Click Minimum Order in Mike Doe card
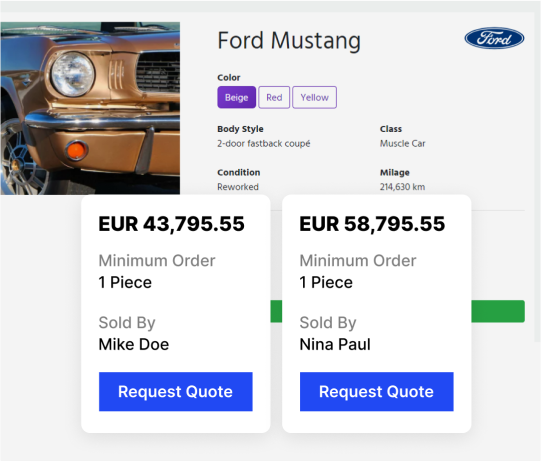Screen dimensions: 541x461 point(157,261)
